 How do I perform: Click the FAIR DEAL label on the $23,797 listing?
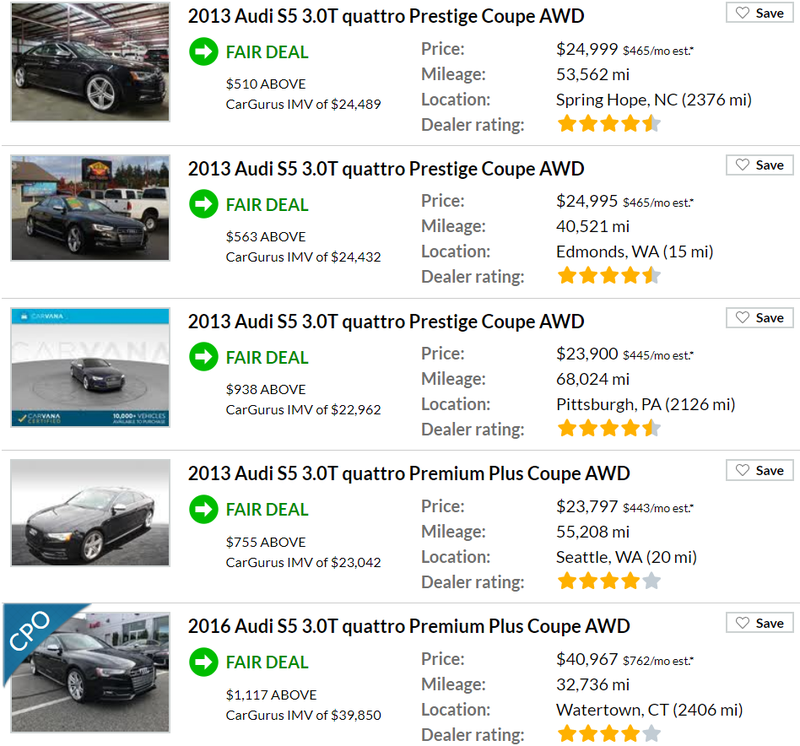[x=267, y=509]
